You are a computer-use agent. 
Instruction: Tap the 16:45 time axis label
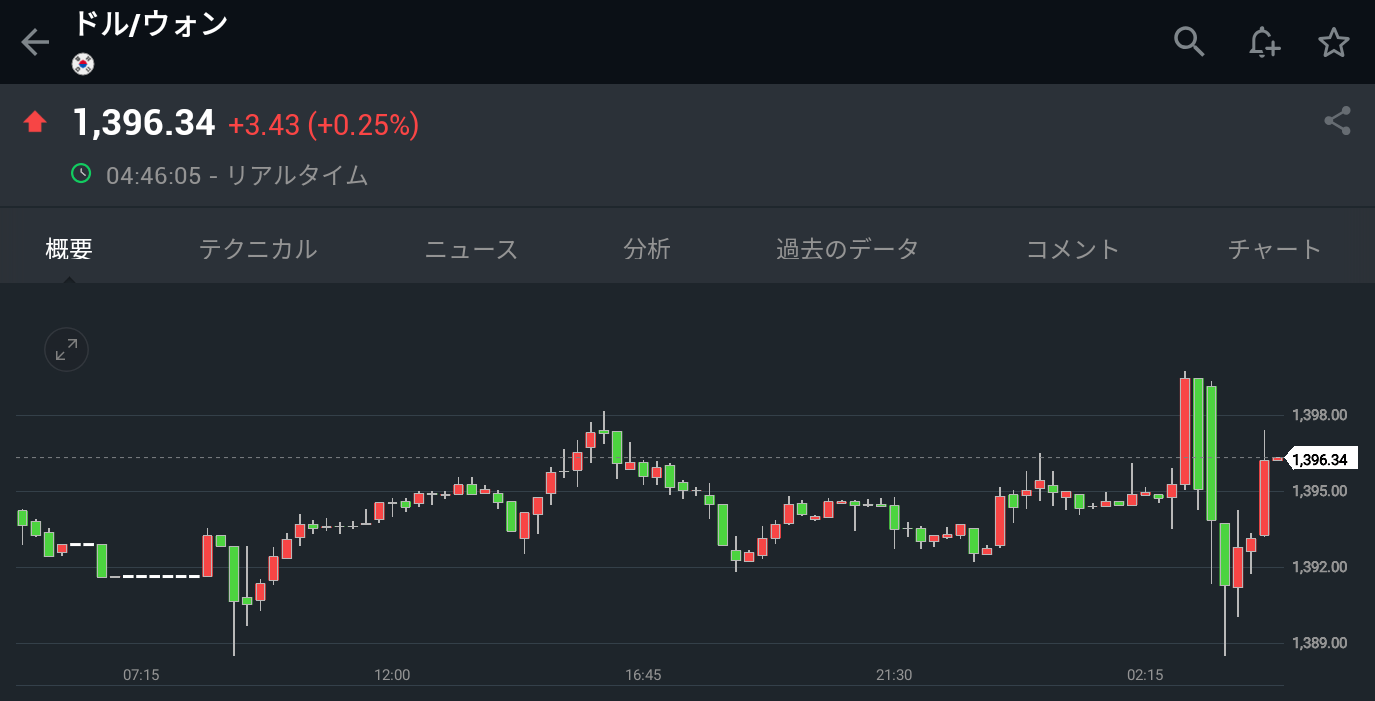[x=643, y=675]
